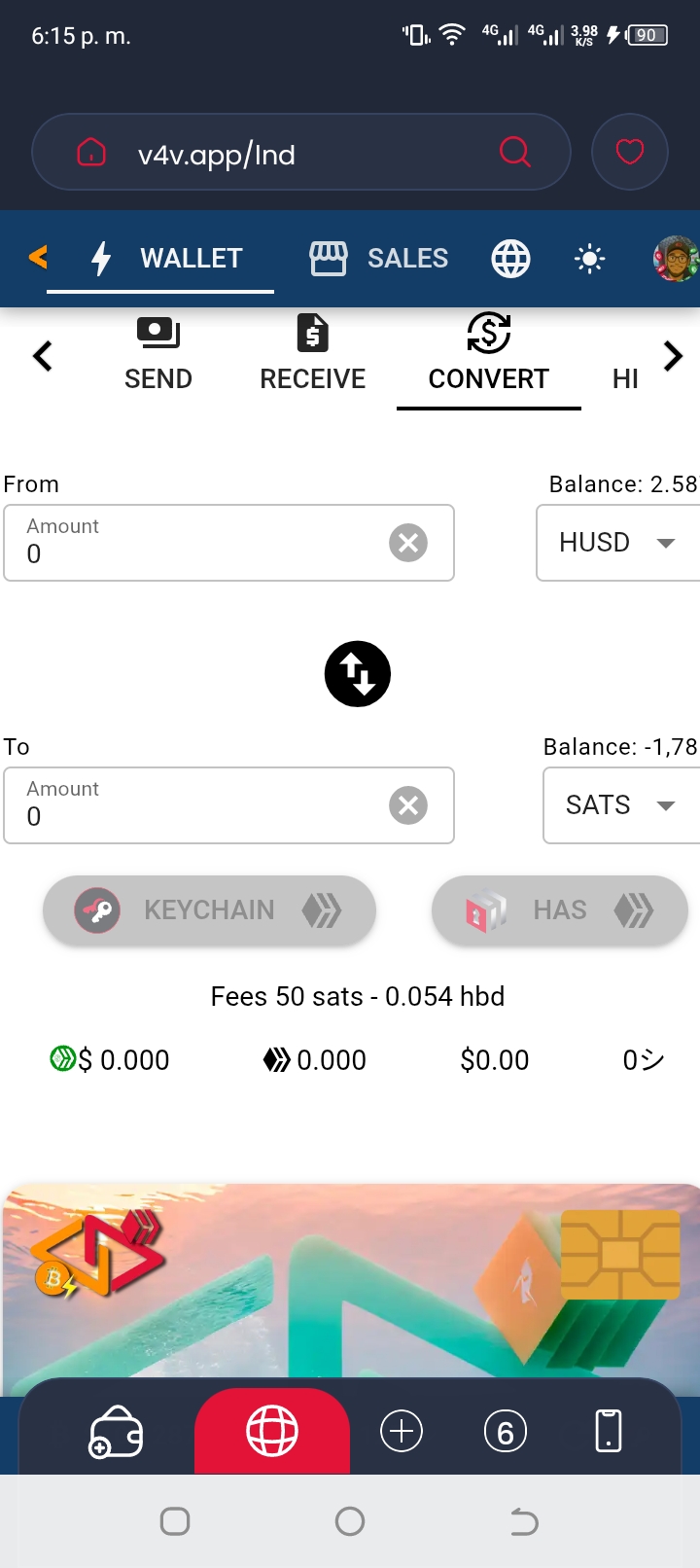Clear the To amount field

point(408,805)
